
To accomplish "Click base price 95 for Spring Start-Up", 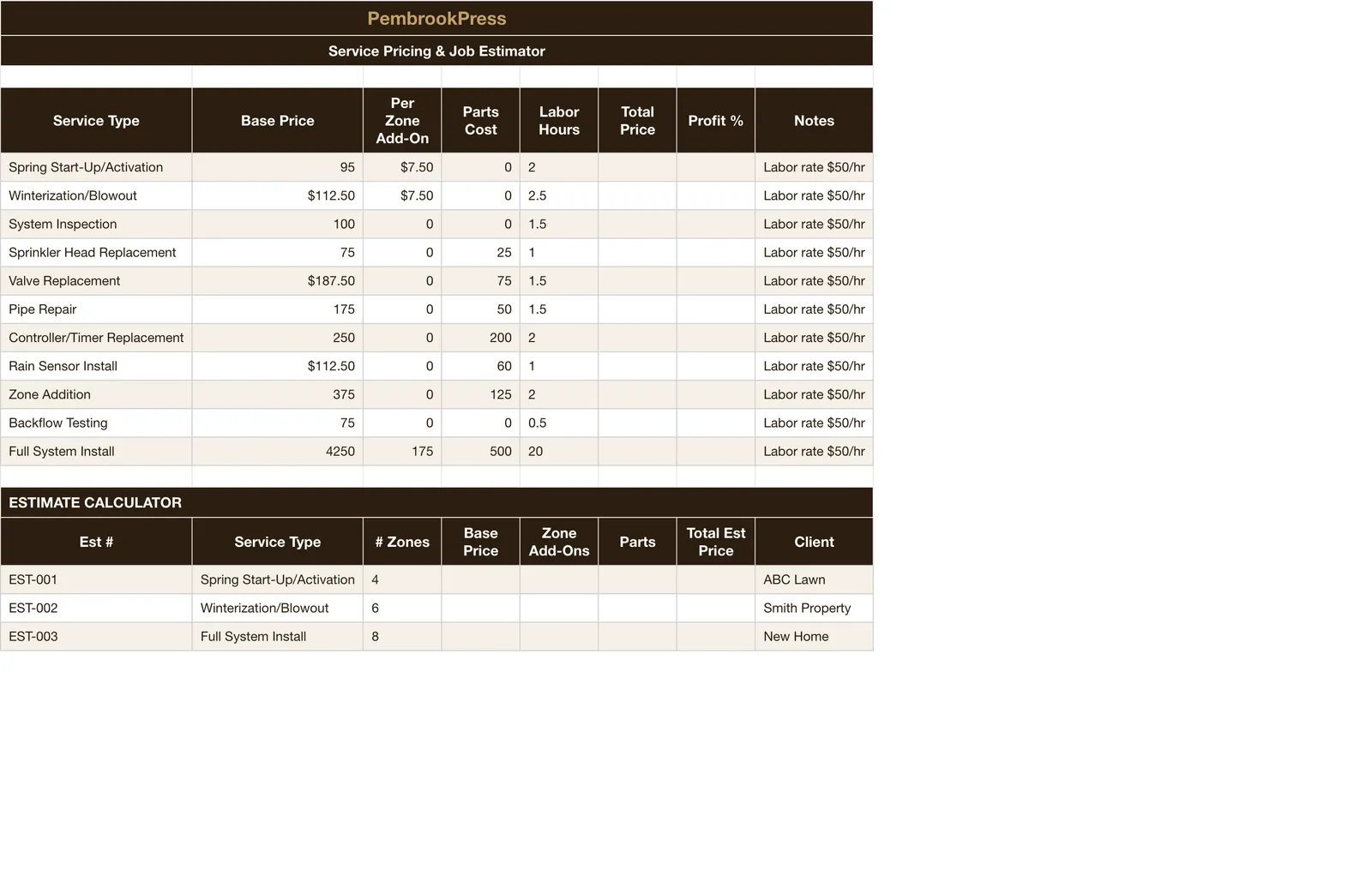I will tap(278, 167).
